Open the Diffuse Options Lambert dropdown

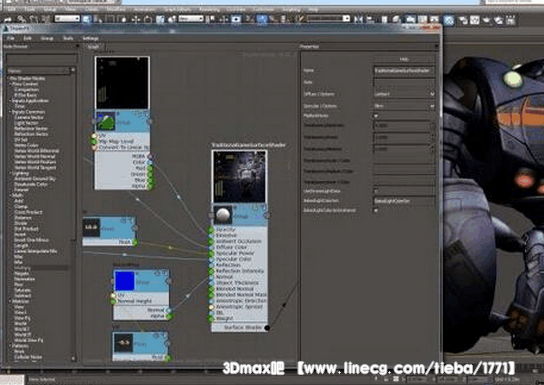[404, 94]
